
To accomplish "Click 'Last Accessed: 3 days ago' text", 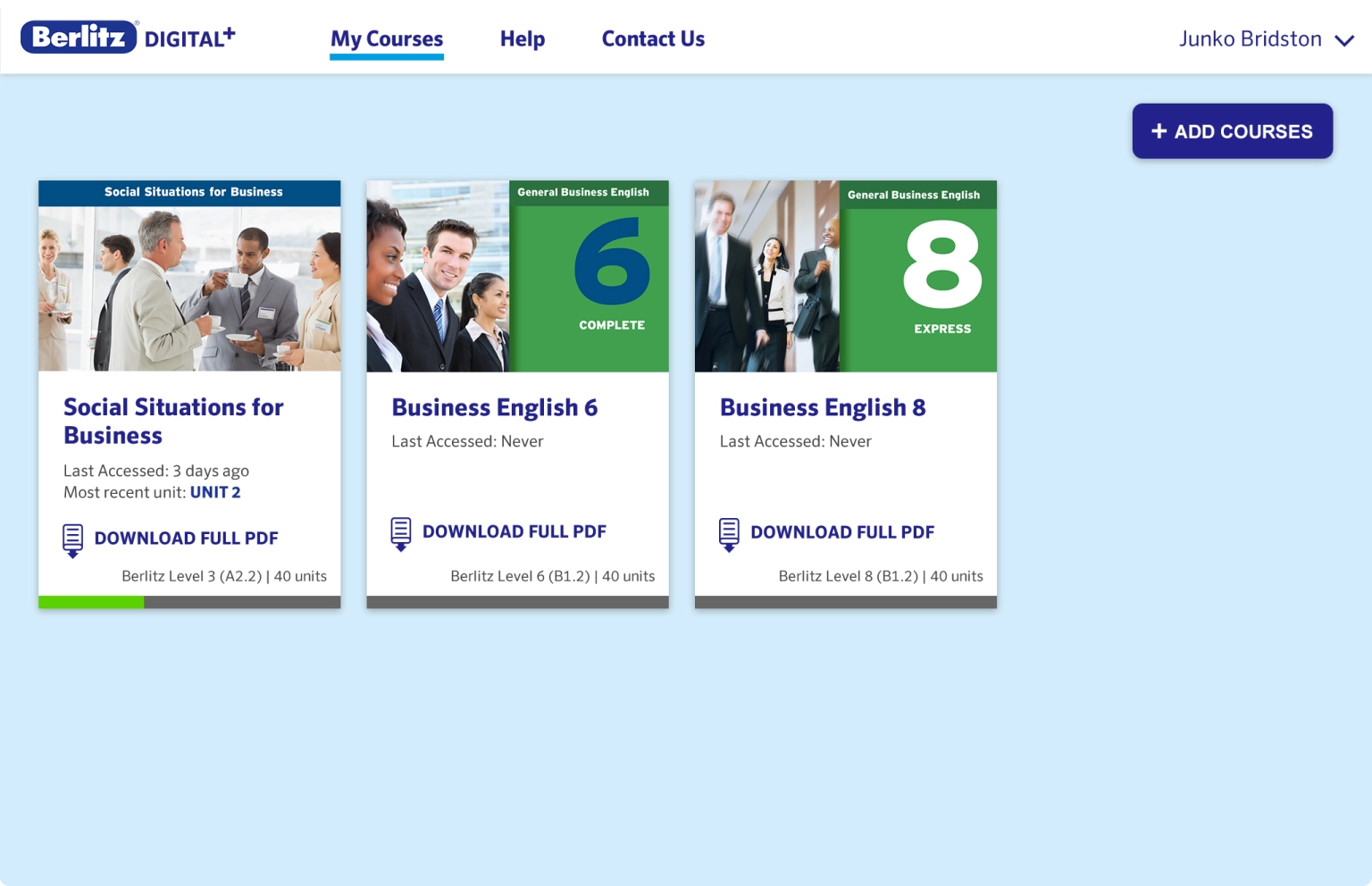I will 156,471.
